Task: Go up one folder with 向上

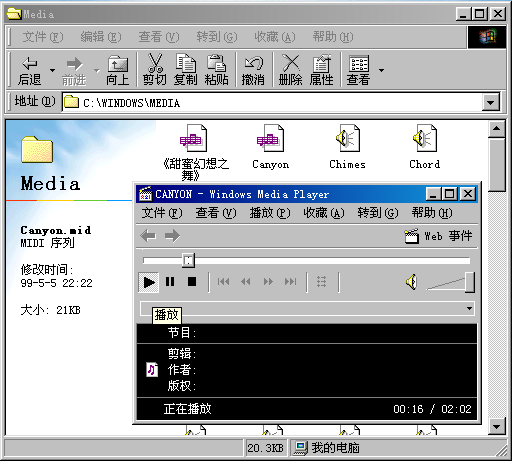Action: pyautogui.click(x=117, y=70)
